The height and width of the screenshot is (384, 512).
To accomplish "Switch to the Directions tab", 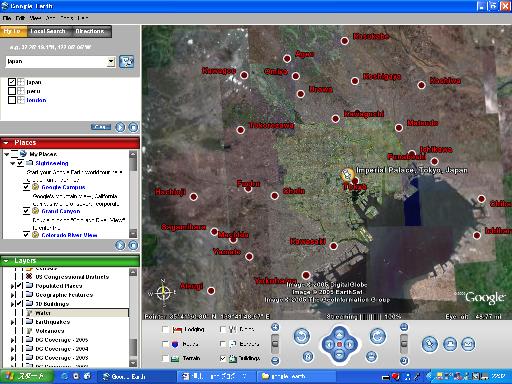I will click(90, 31).
